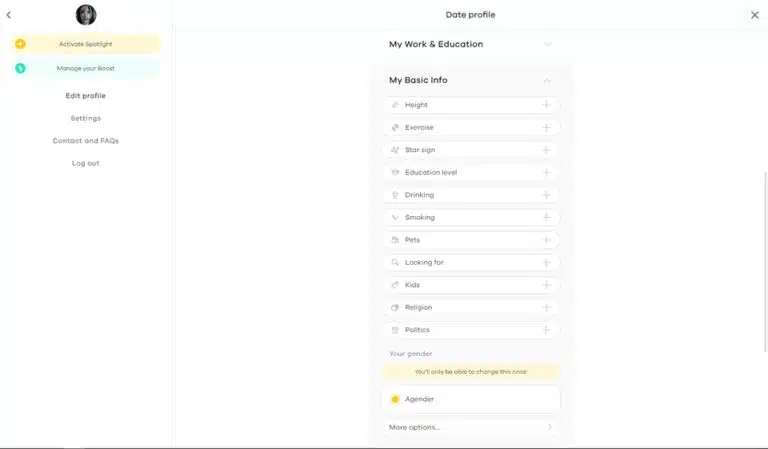Select the Agender gender radio option

(395, 399)
